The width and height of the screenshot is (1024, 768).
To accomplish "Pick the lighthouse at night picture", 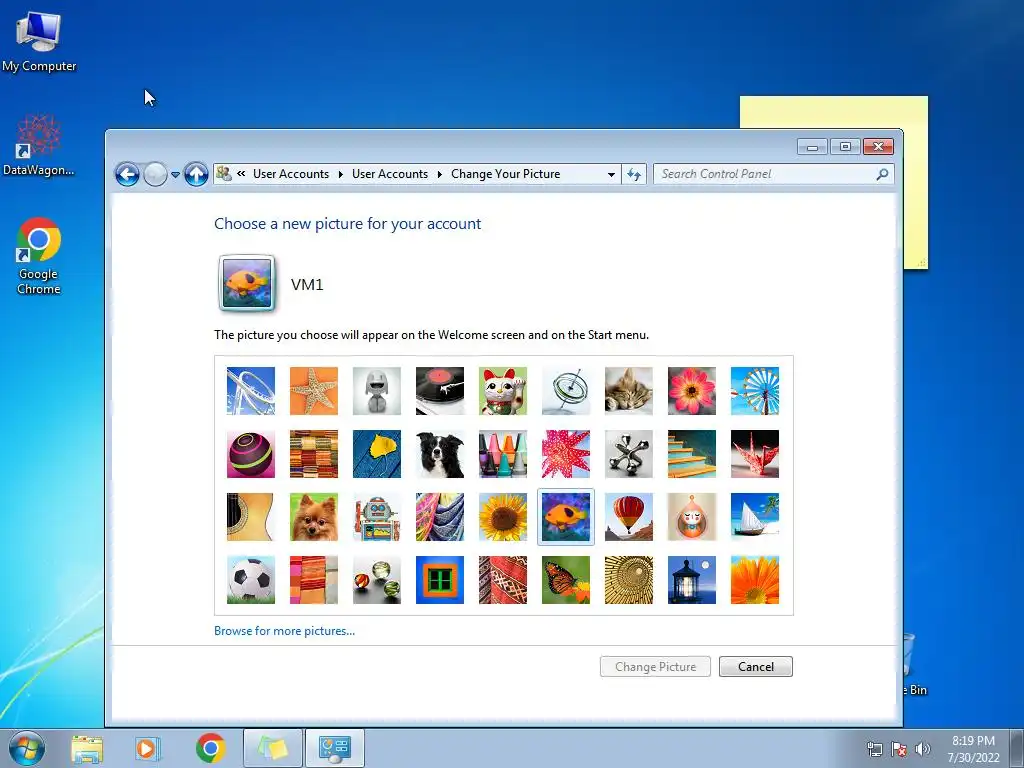I will [692, 580].
